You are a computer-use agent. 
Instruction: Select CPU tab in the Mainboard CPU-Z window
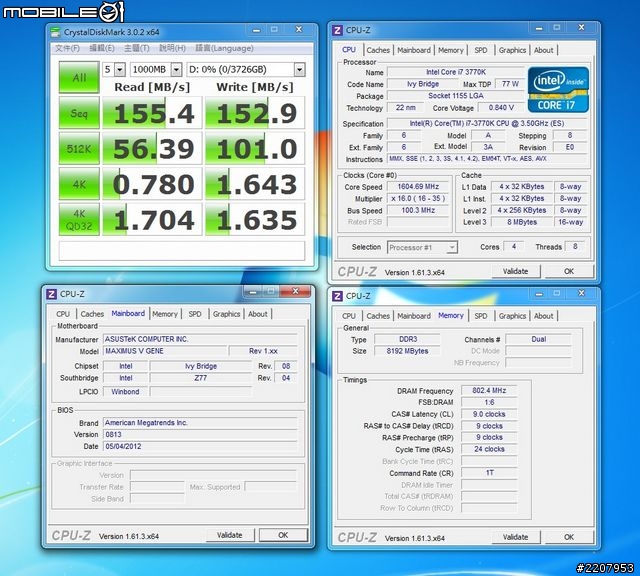63,314
